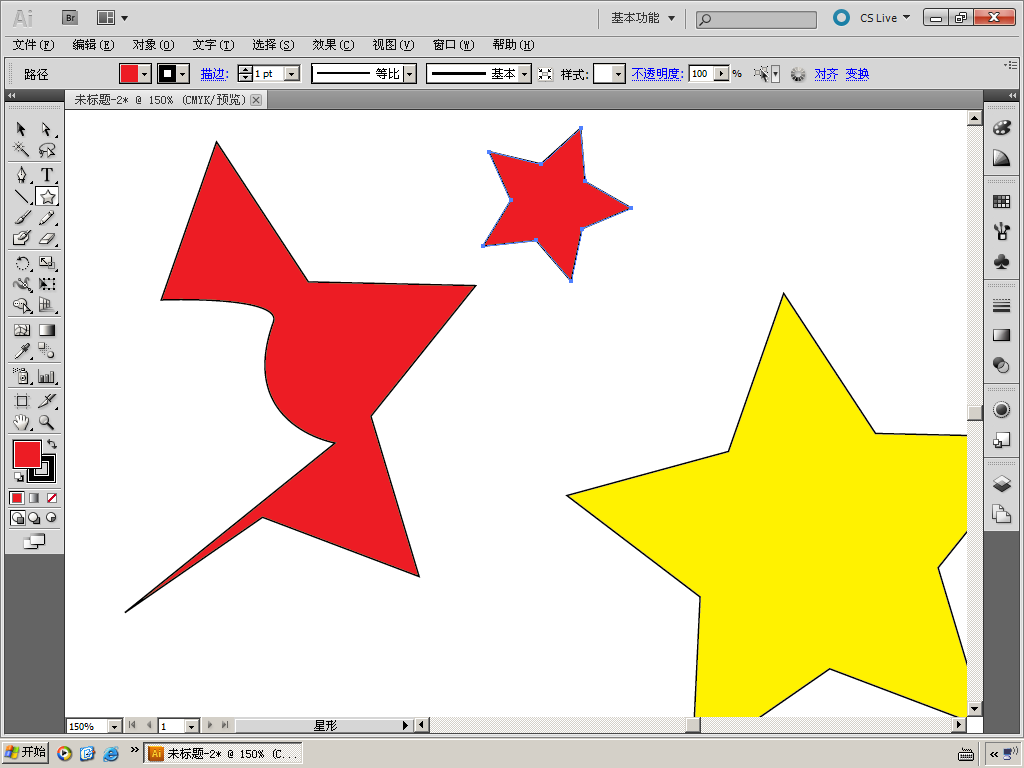The width and height of the screenshot is (1024, 768).
Task: Select the Rotate tool
Action: pos(22,263)
